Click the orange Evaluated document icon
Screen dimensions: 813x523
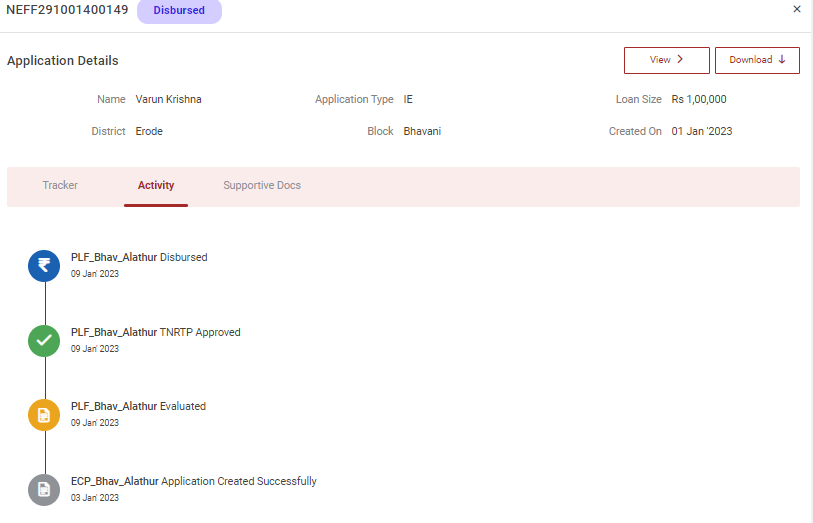pyautogui.click(x=44, y=414)
